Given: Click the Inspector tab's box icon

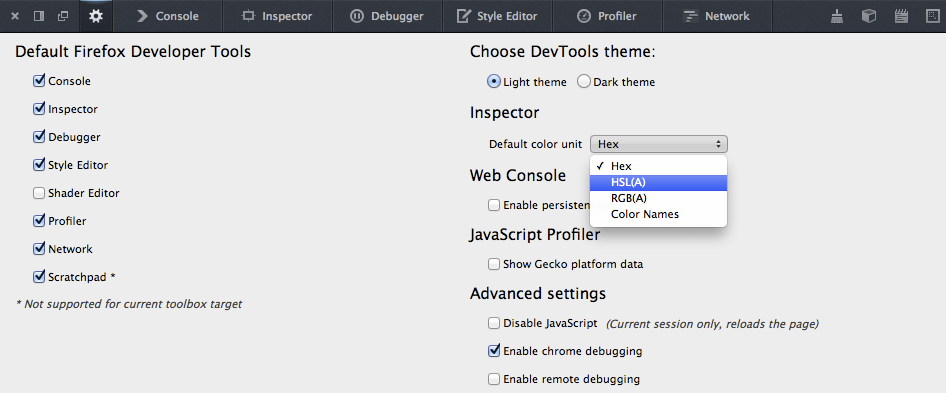Looking at the screenshot, I should [x=248, y=16].
